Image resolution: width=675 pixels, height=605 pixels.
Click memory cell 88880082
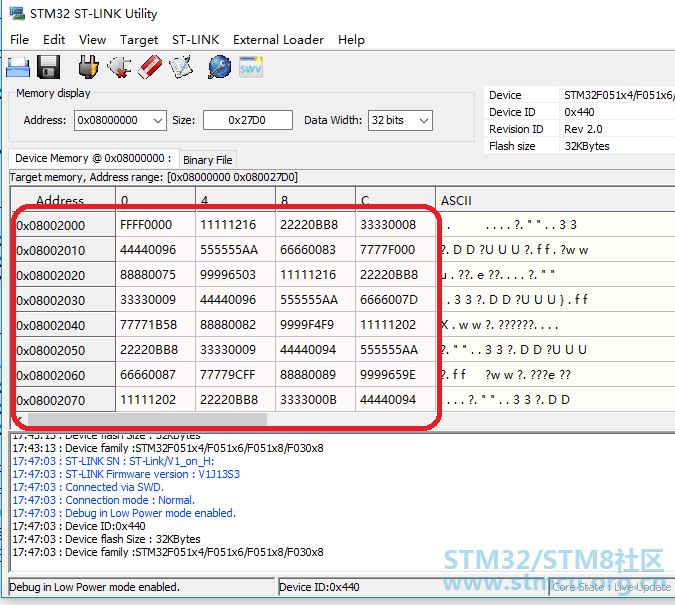tap(235, 325)
